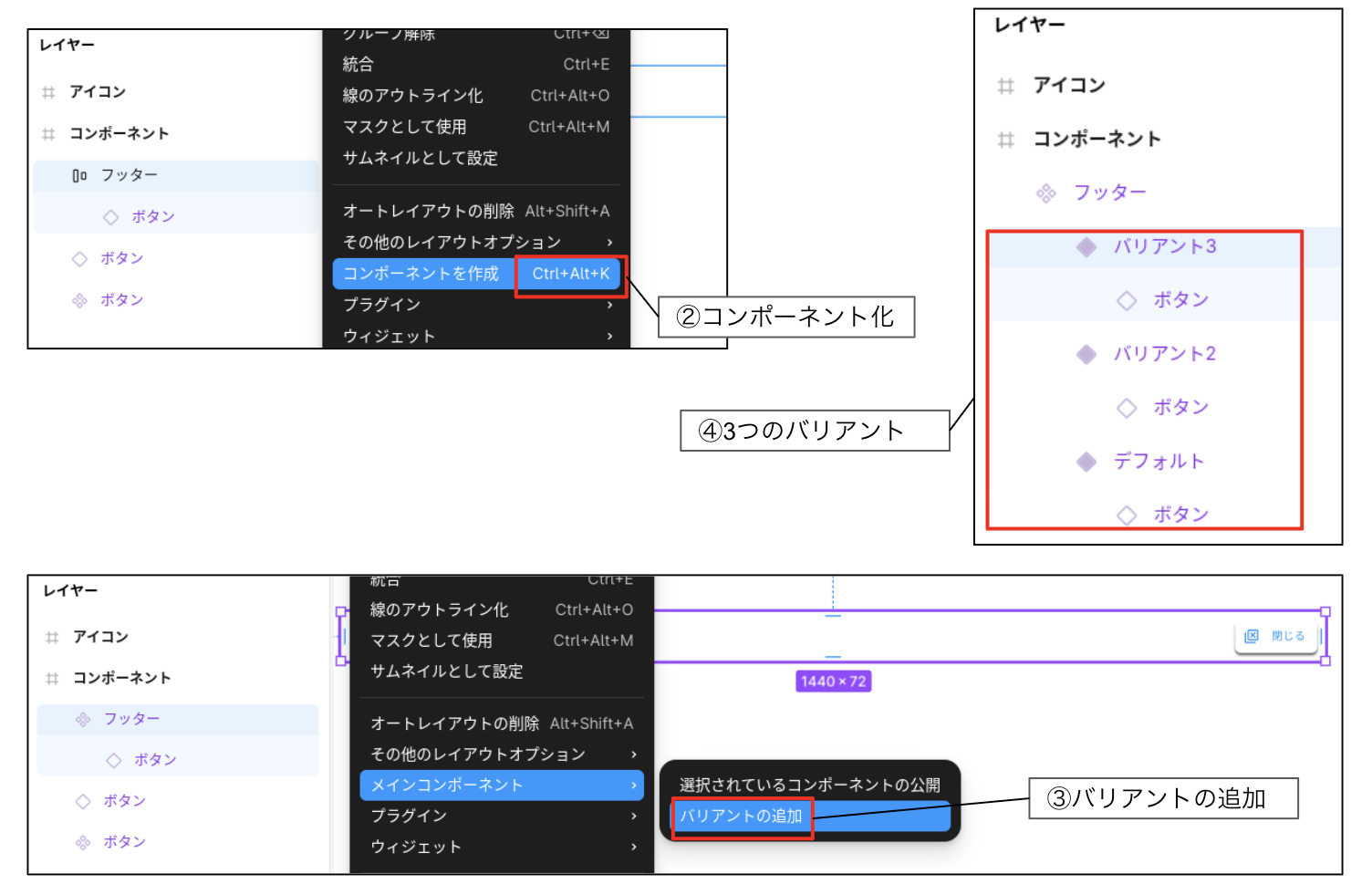Choose 線のアウトライン化 in the コンポーネントを作成 menu
Image resolution: width=1372 pixels, height=895 pixels.
[x=476, y=96]
